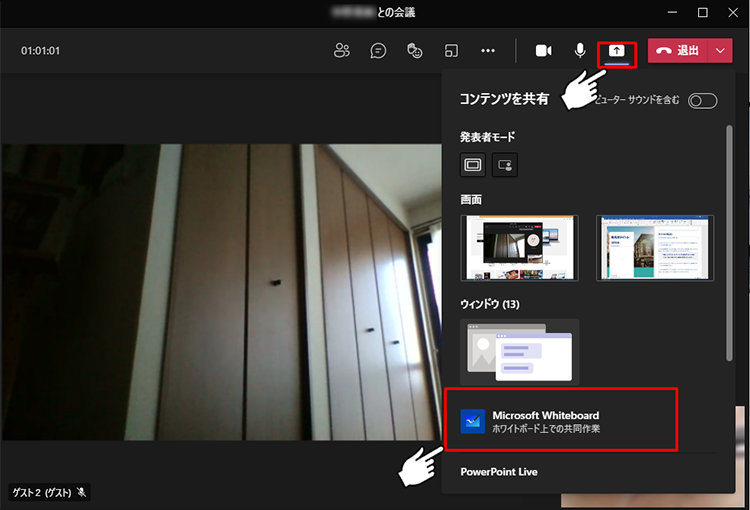The width and height of the screenshot is (750, 510).
Task: Open the meeting chat icon
Action: tap(378, 50)
